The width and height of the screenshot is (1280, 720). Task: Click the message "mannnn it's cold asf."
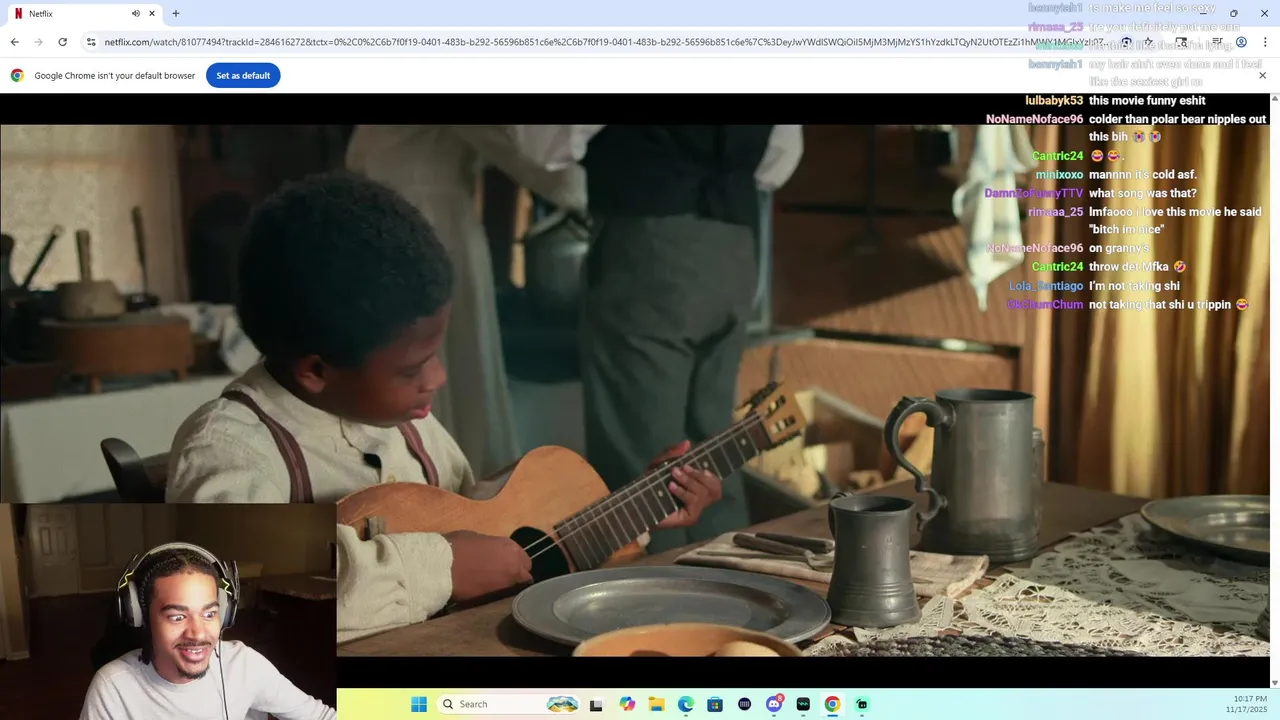pyautogui.click(x=1142, y=175)
